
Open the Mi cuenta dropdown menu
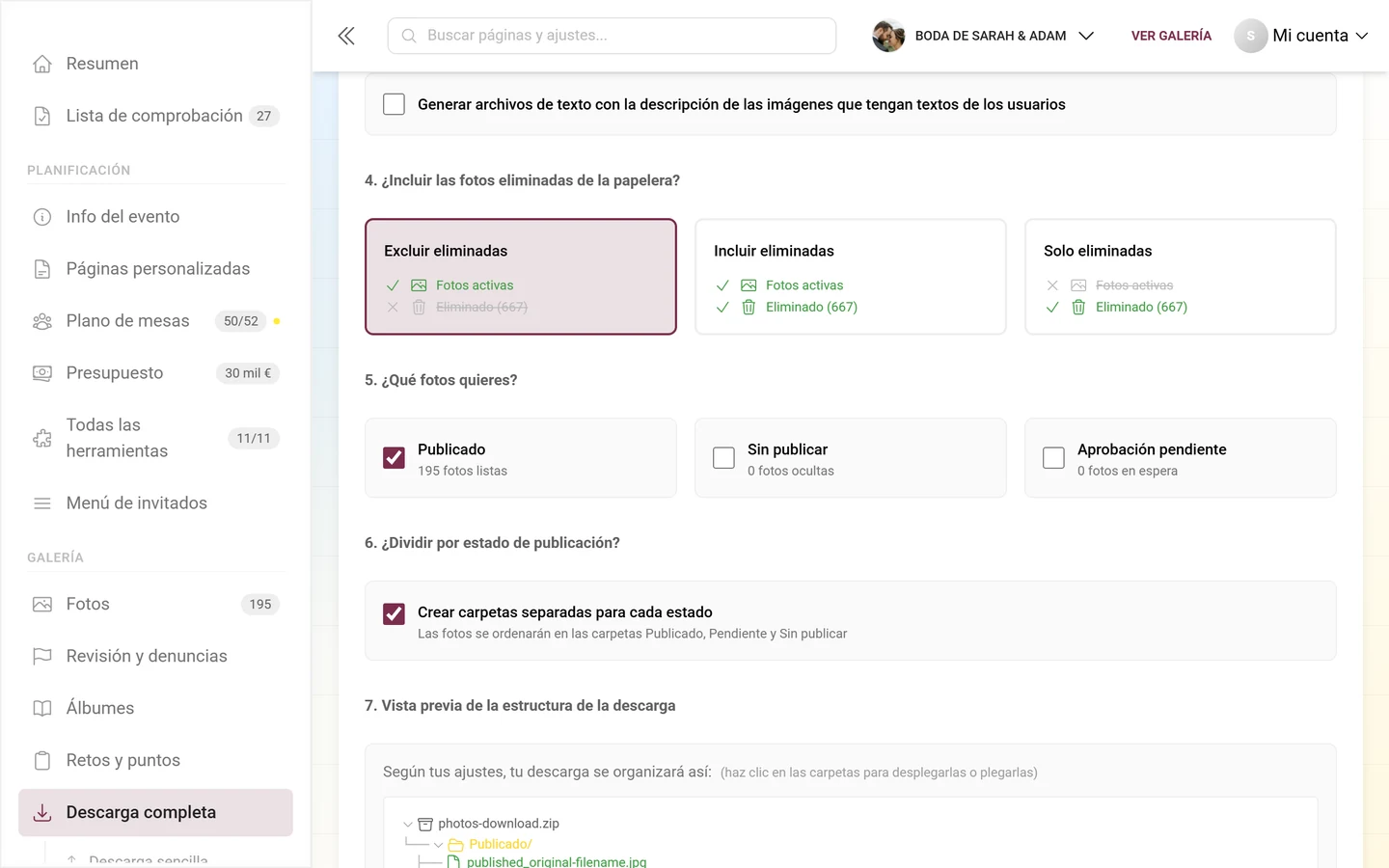click(1301, 36)
